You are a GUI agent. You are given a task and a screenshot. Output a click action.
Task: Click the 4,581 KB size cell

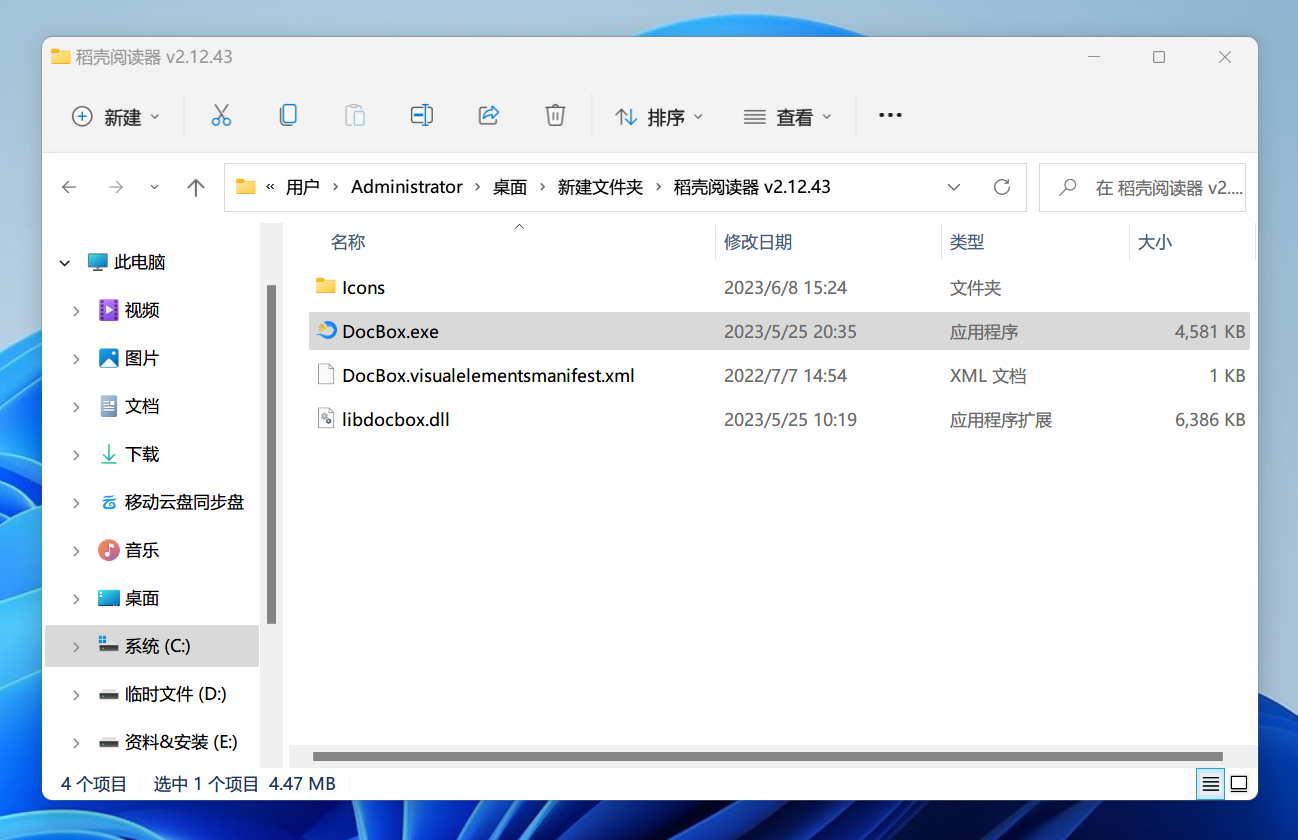[x=1210, y=331]
